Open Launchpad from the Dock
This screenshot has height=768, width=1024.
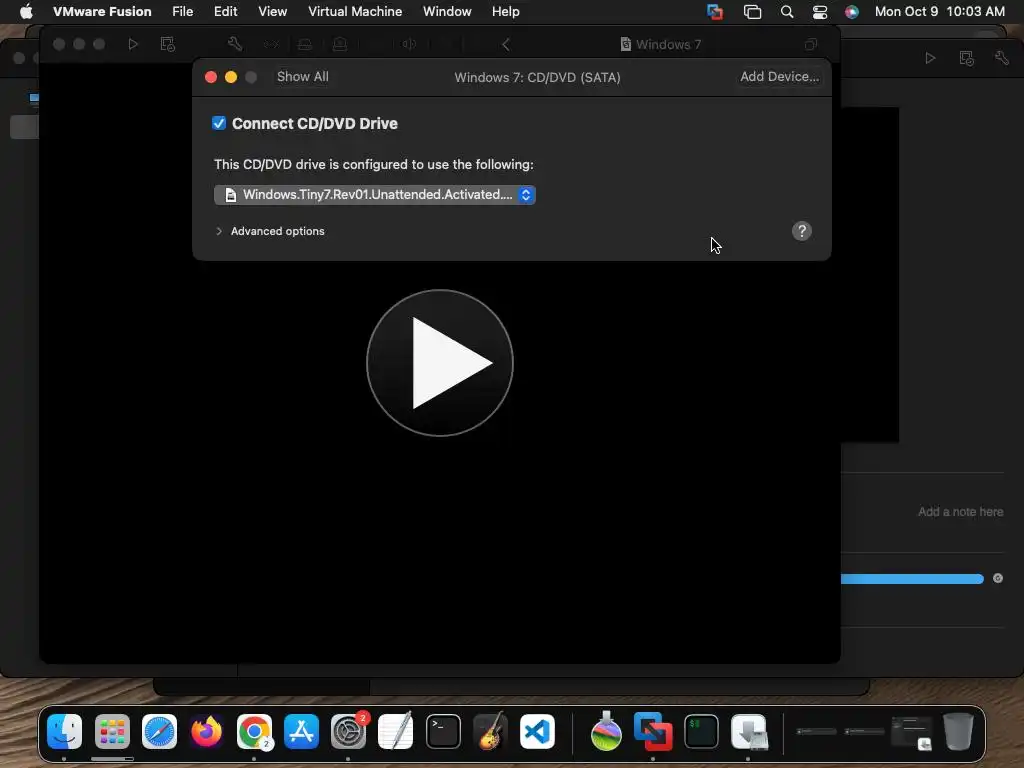point(112,731)
